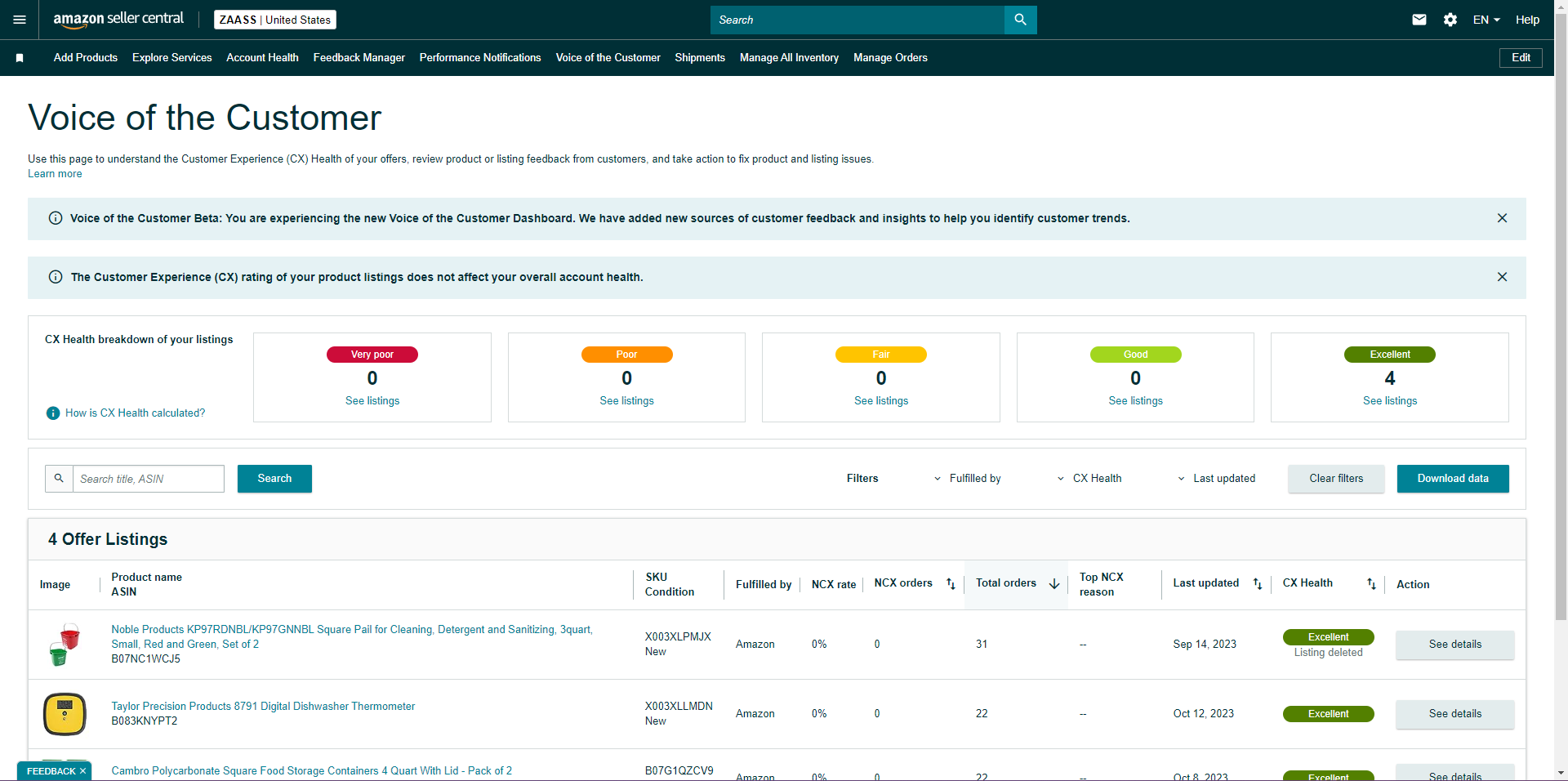Viewport: 1568px width, 781px height.
Task: Sort by Last updated column arrows
Action: click(x=1258, y=583)
